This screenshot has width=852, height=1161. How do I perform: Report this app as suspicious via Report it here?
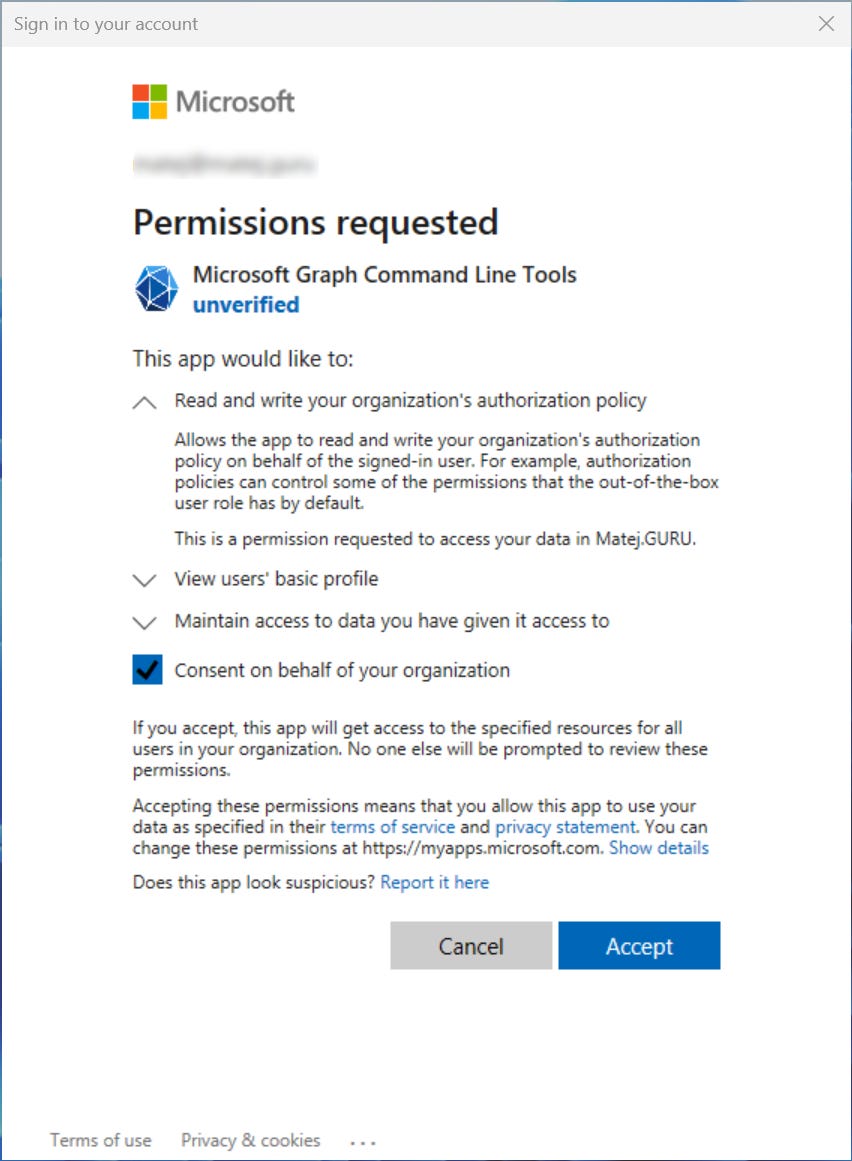(x=435, y=882)
